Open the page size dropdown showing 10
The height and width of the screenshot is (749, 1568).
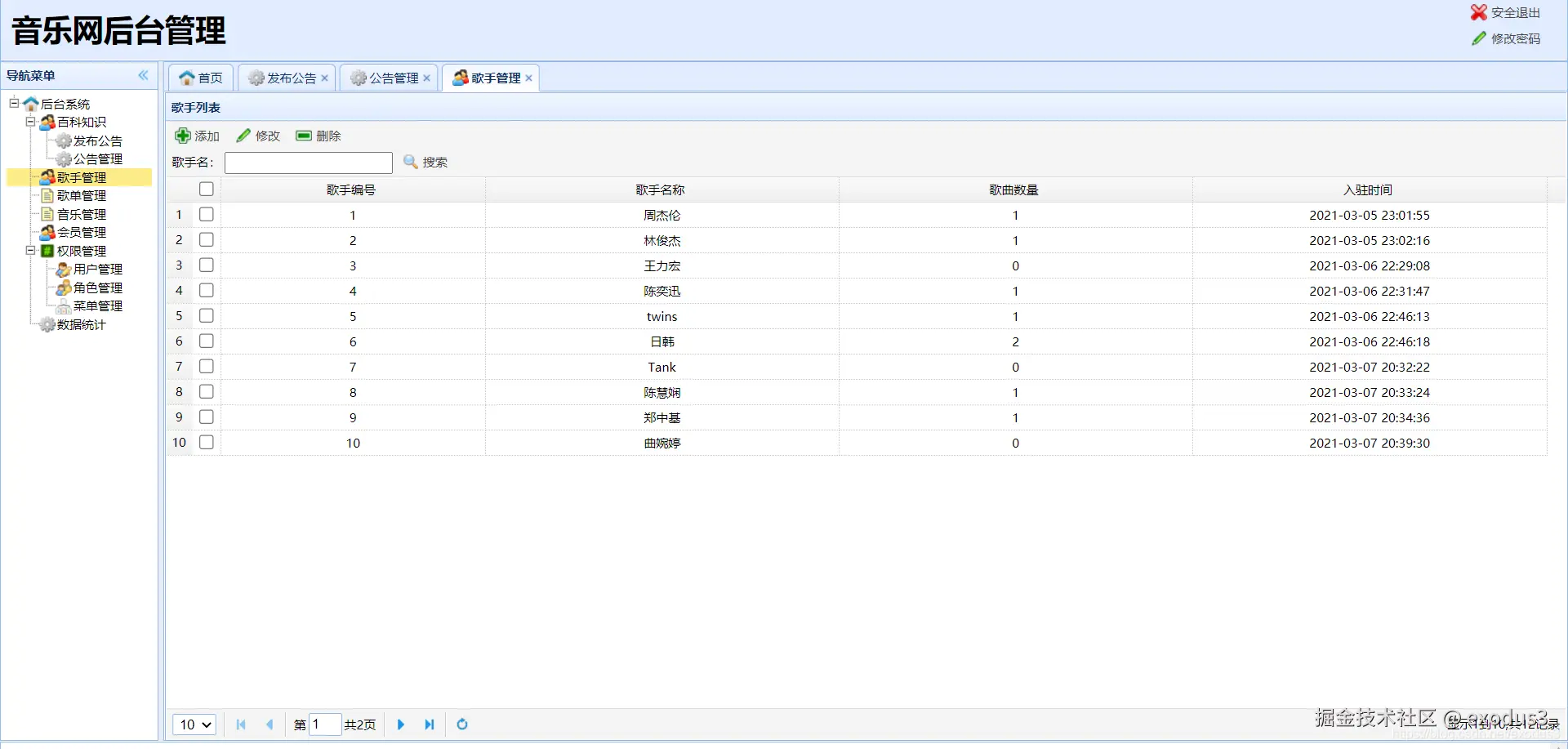pyautogui.click(x=194, y=724)
